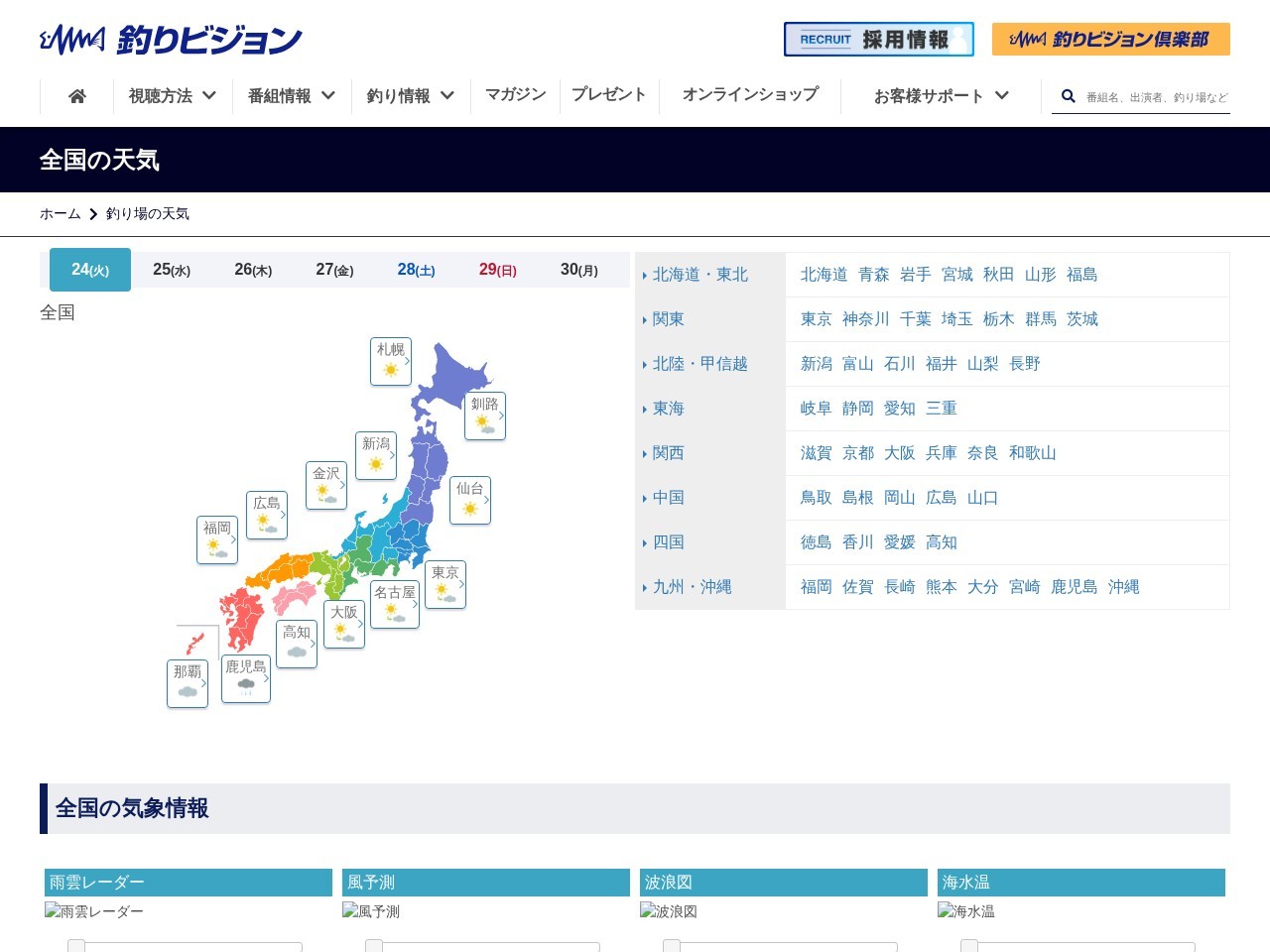This screenshot has width=1270, height=952.
Task: Expand the 番組情報 dropdown menu
Action: click(x=292, y=96)
